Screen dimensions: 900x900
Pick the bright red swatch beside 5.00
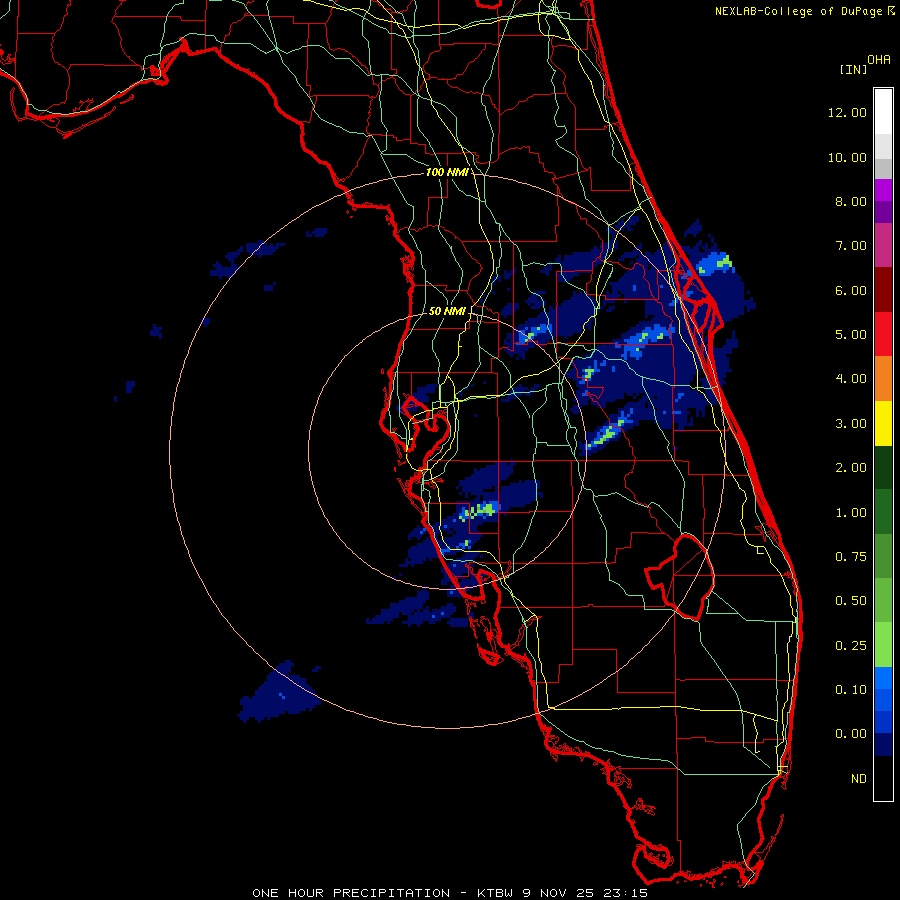(x=883, y=334)
